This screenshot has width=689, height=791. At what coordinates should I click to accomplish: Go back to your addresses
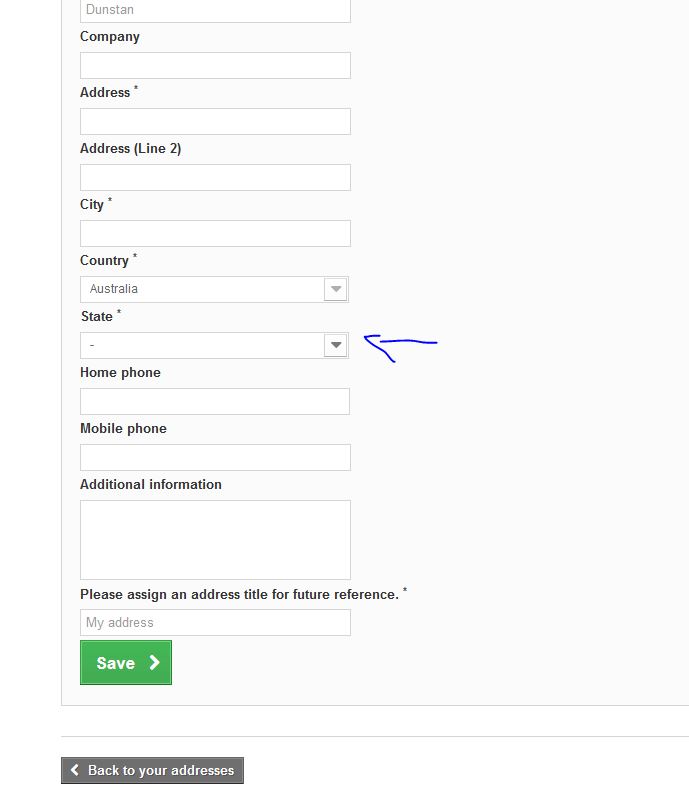click(152, 770)
